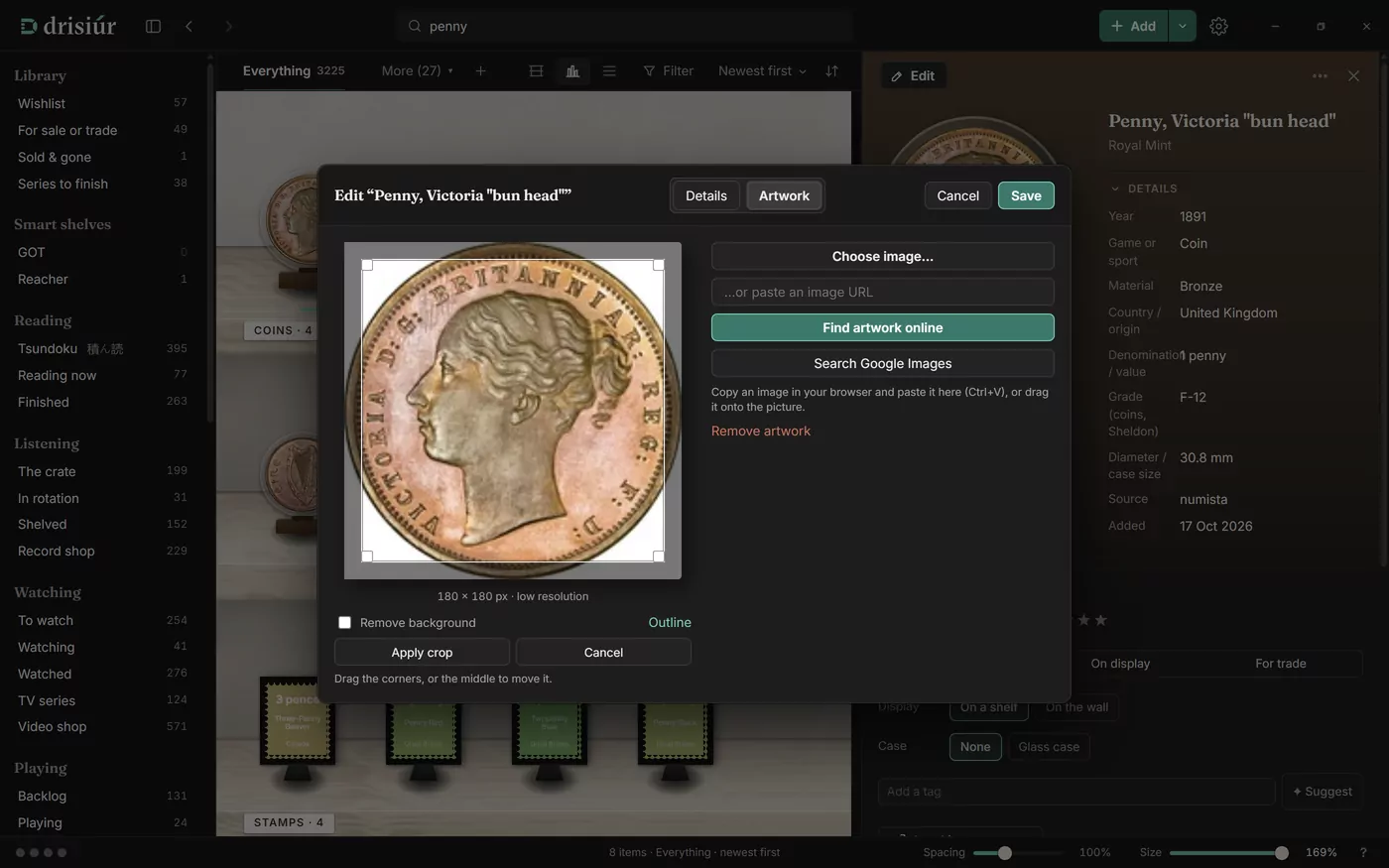Open the three-dot more options menu
This screenshot has height=868, width=1389.
click(x=1320, y=75)
